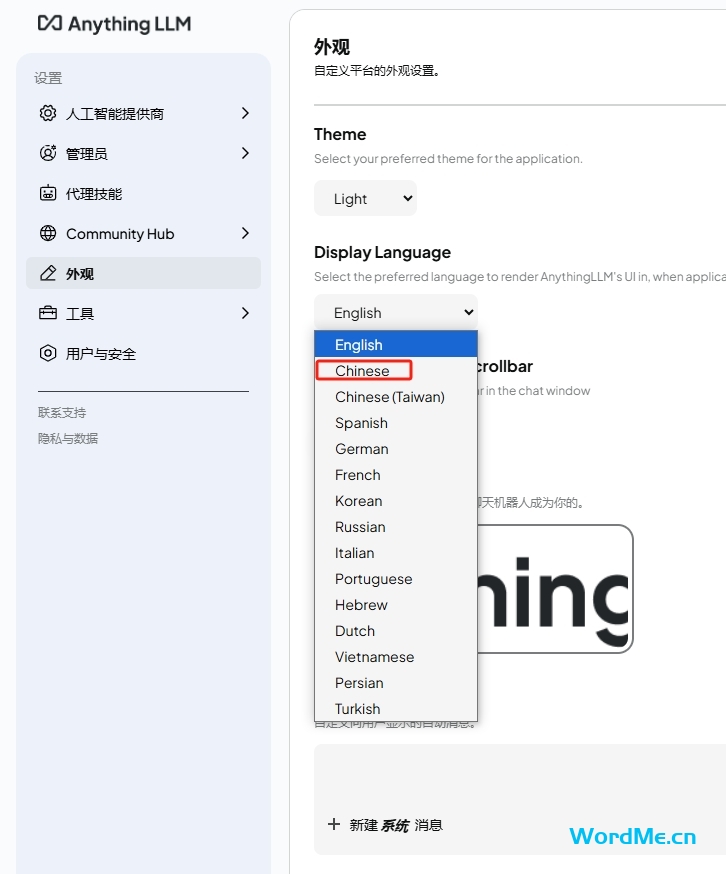This screenshot has width=726, height=874.
Task: Choose French language option
Action: pyautogui.click(x=396, y=475)
